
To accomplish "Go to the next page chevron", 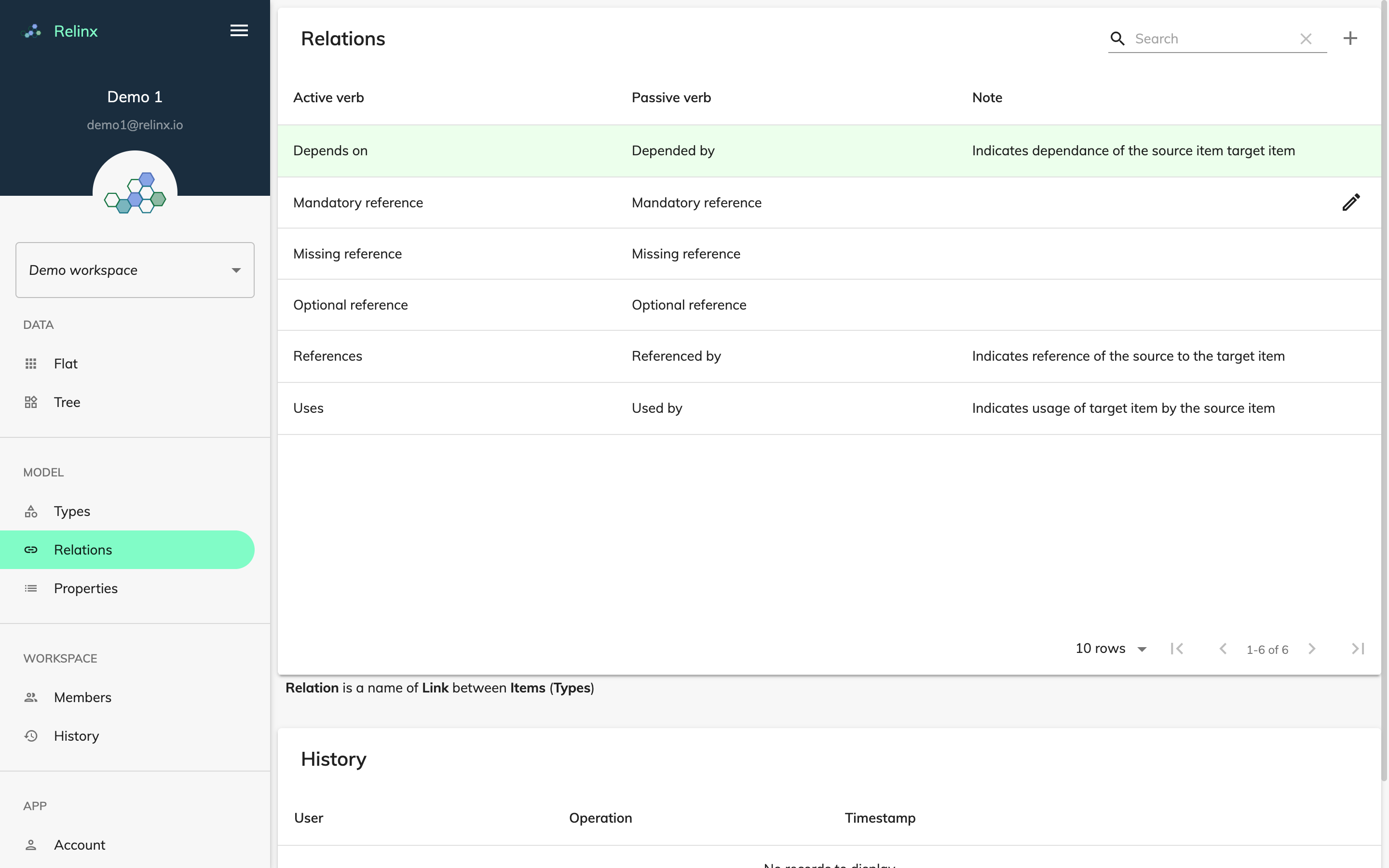I will click(x=1311, y=649).
